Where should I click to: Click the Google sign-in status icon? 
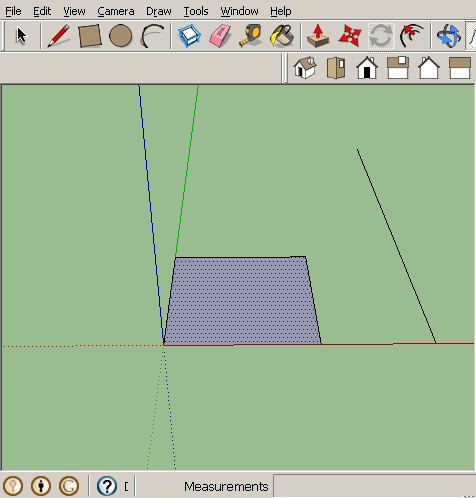[x=69, y=486]
